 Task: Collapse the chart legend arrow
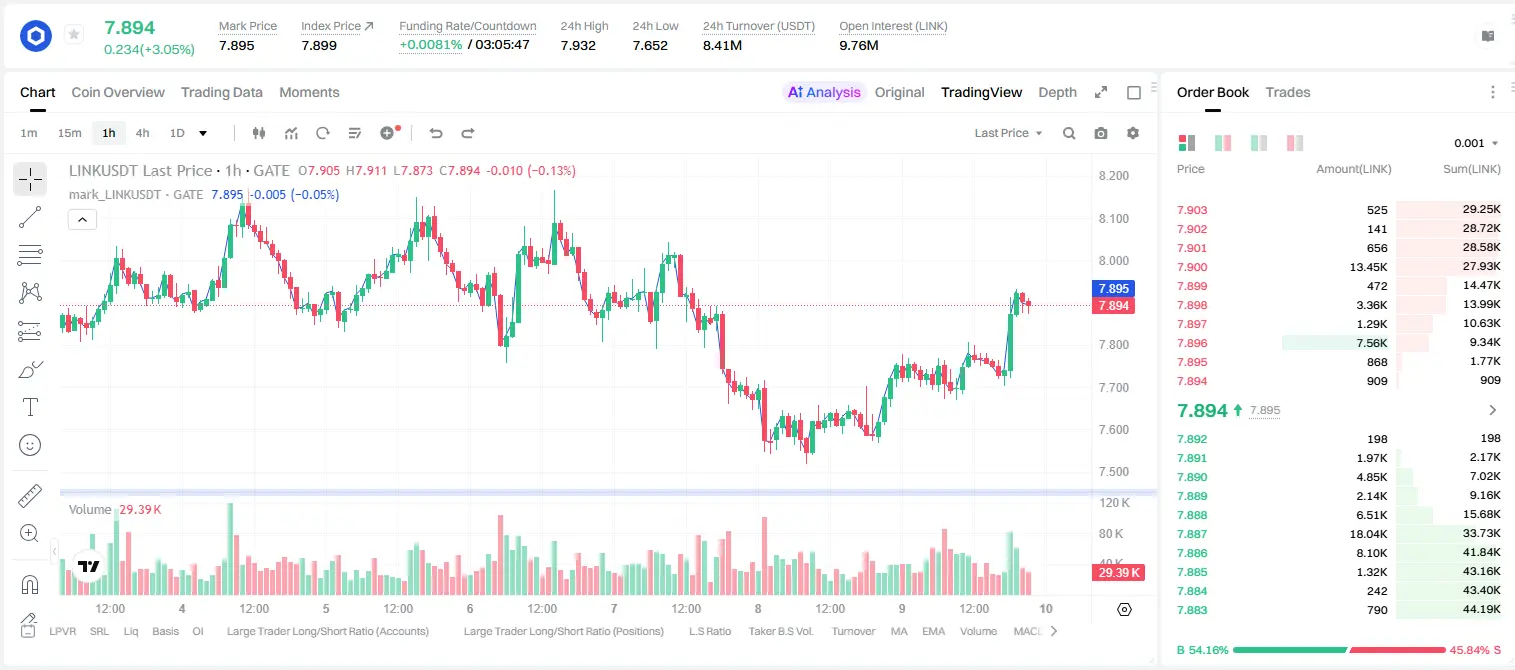[x=82, y=219]
